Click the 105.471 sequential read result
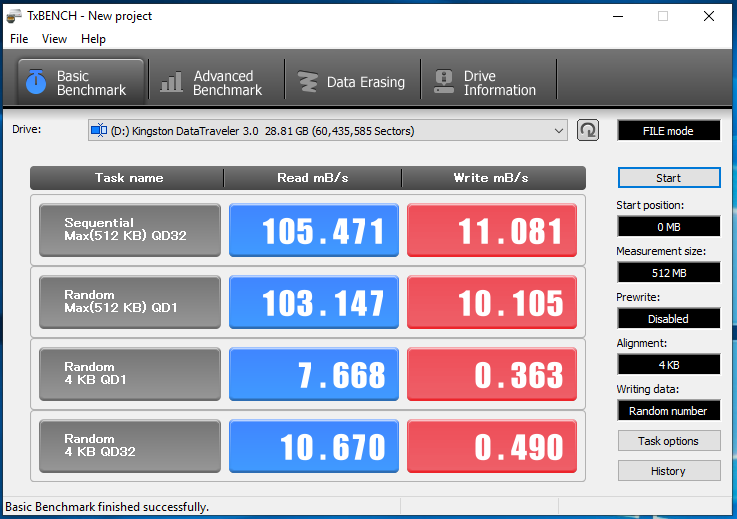Screen dimensions: 737x519 click(x=314, y=230)
